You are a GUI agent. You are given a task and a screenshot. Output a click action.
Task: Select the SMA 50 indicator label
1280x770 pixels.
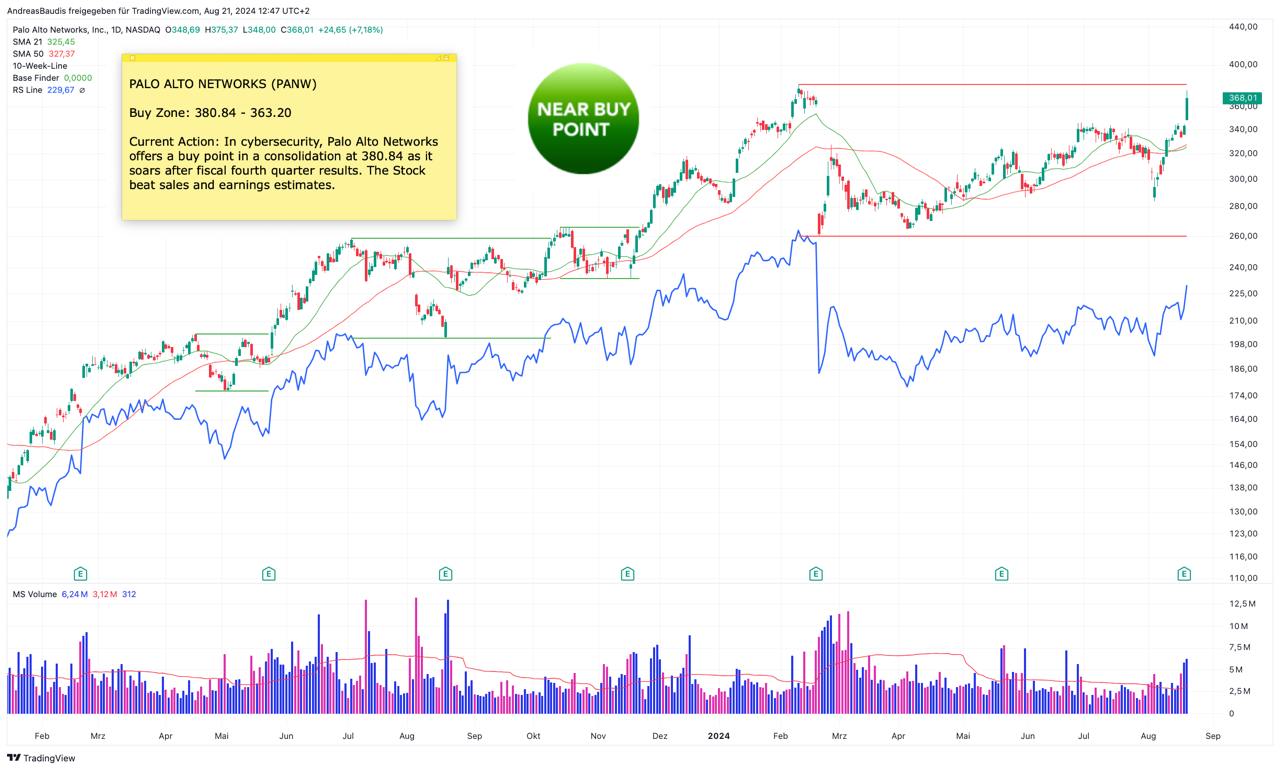click(x=28, y=54)
